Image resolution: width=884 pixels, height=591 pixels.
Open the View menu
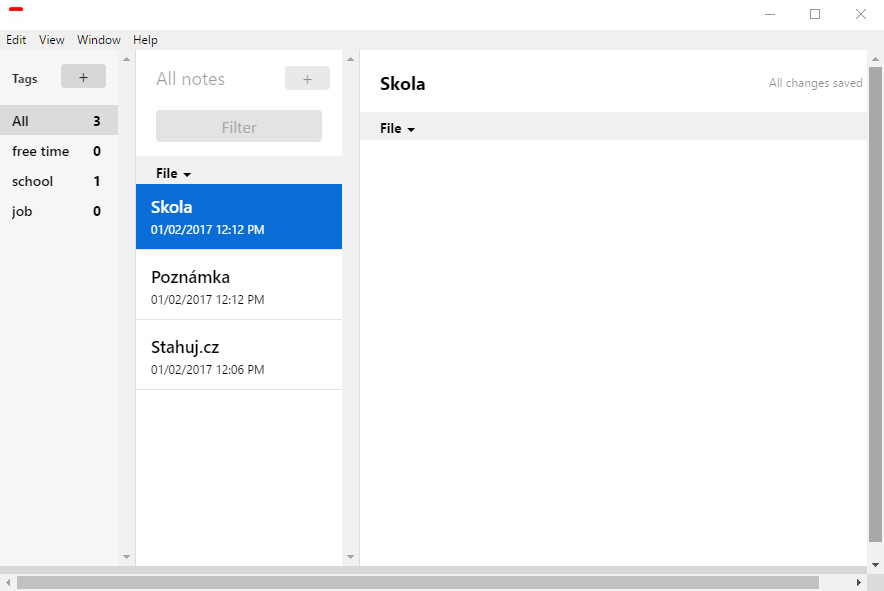51,40
